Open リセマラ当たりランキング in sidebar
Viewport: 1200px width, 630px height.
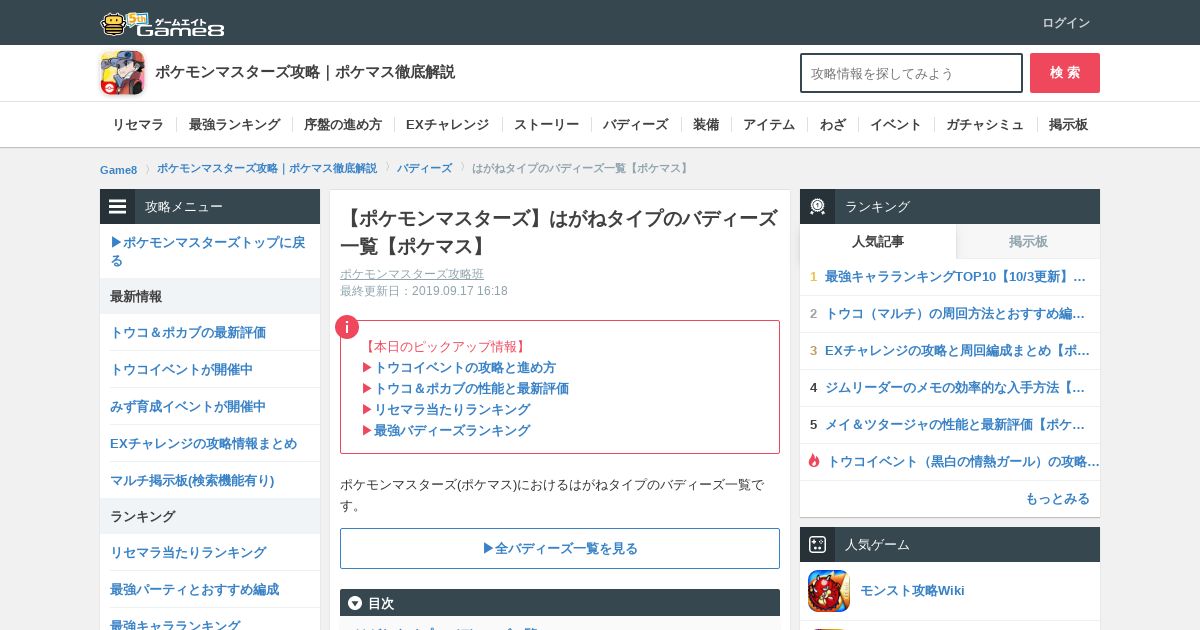pyautogui.click(x=188, y=552)
